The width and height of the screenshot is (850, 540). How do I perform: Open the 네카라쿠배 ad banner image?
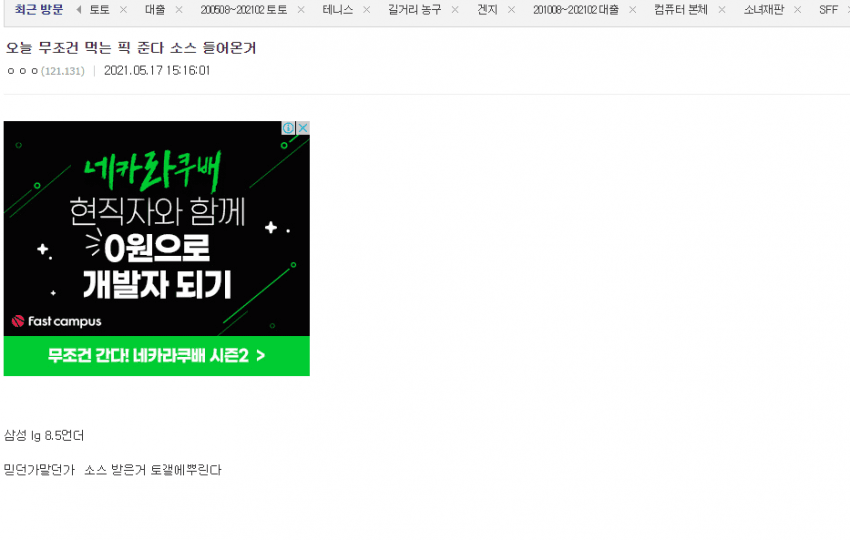tap(157, 228)
